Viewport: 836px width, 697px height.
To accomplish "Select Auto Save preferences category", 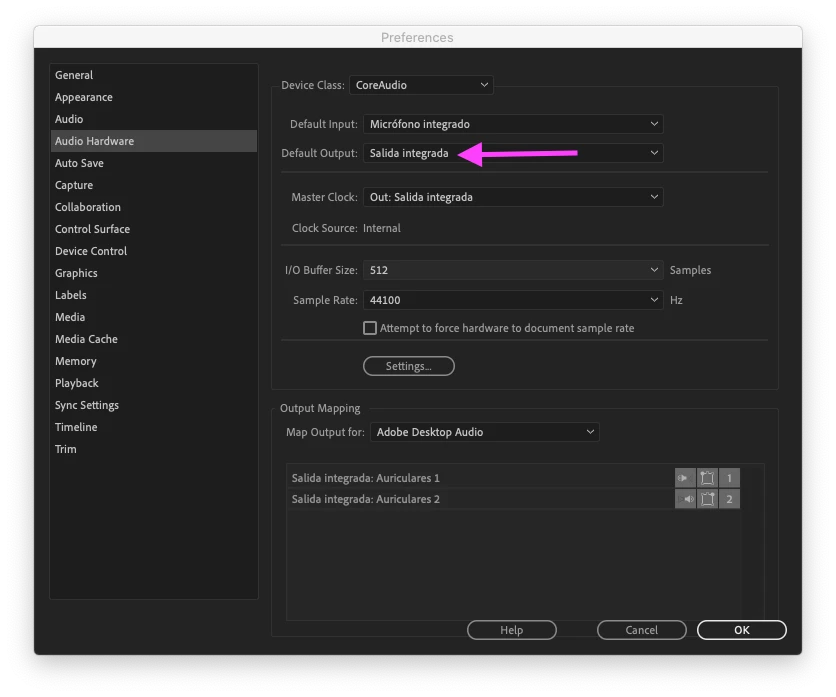I will (154, 163).
